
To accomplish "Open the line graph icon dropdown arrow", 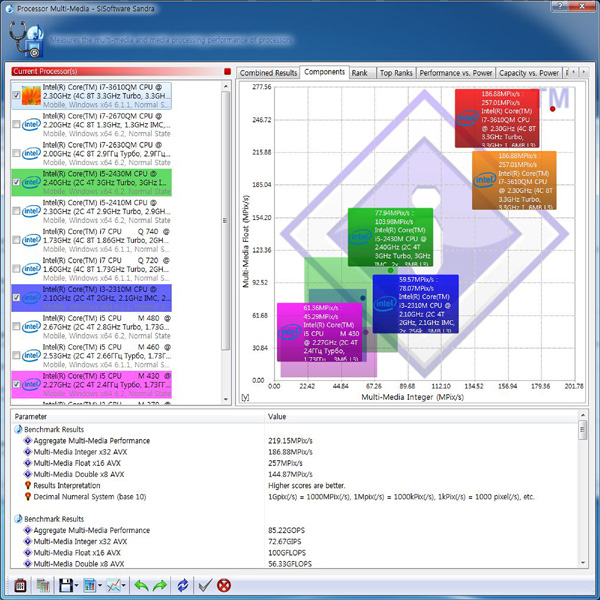I will [124, 585].
